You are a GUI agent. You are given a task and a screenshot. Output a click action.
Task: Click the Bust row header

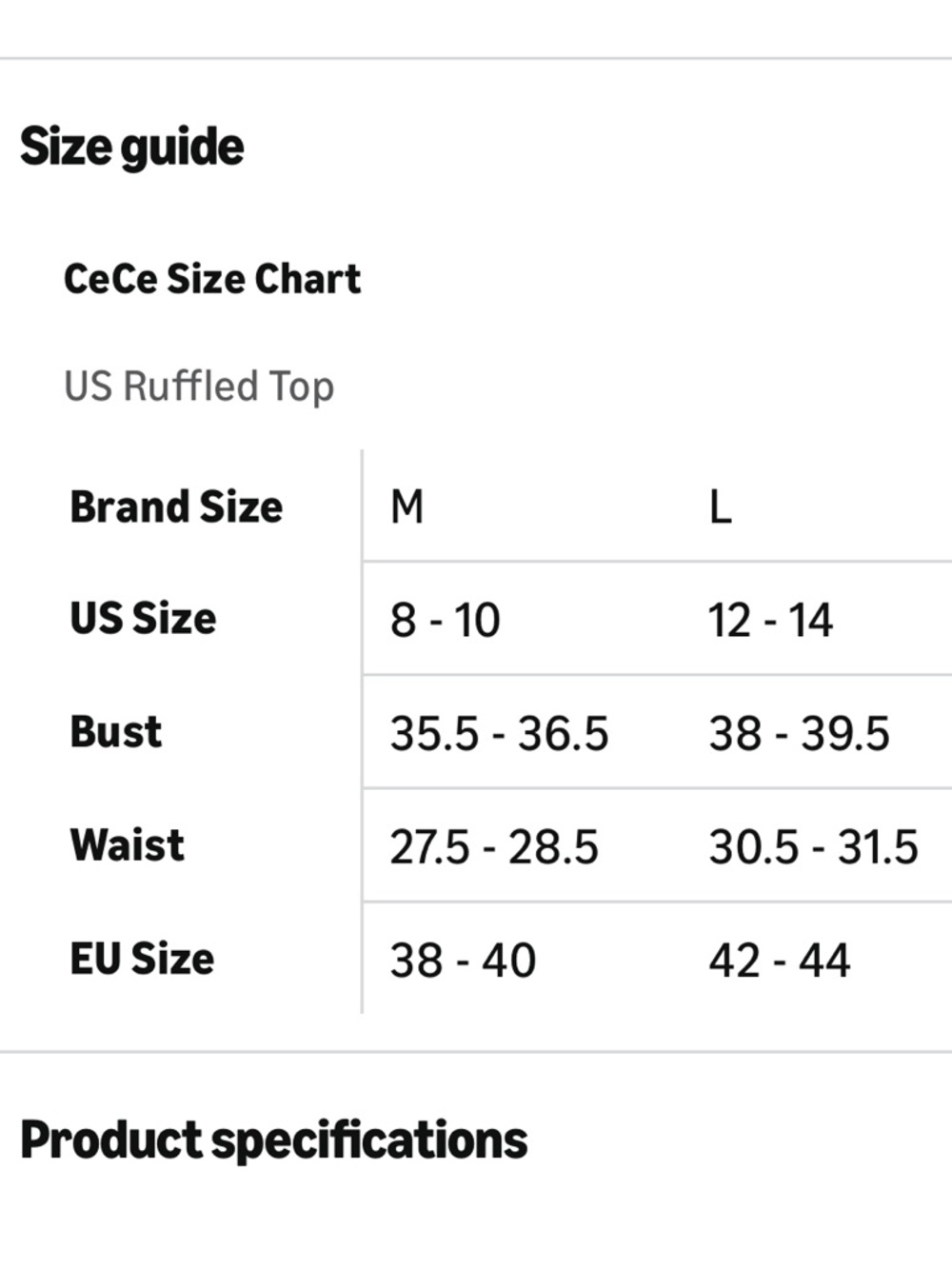(116, 732)
